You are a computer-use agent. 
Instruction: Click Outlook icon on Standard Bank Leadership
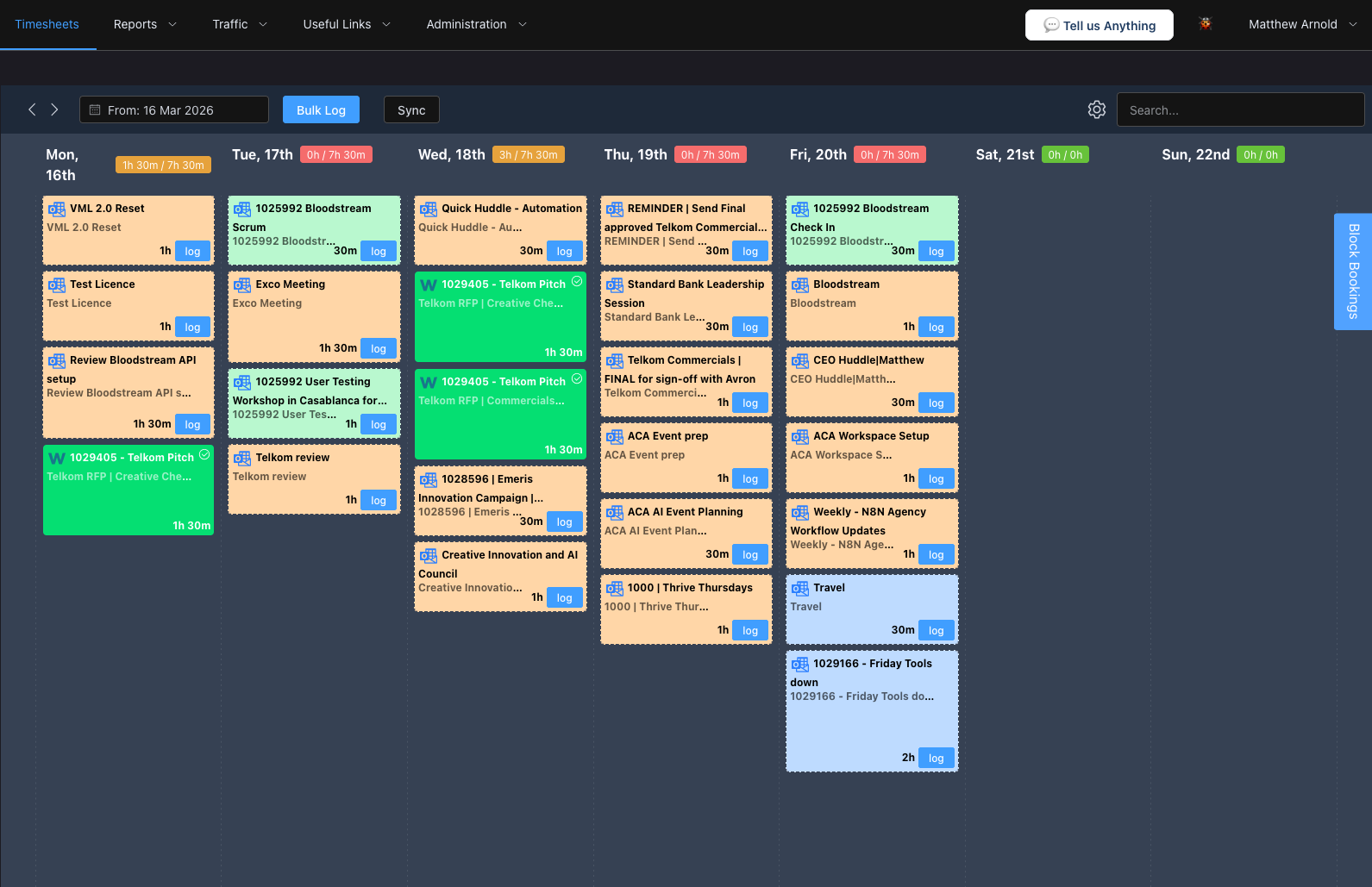click(614, 284)
